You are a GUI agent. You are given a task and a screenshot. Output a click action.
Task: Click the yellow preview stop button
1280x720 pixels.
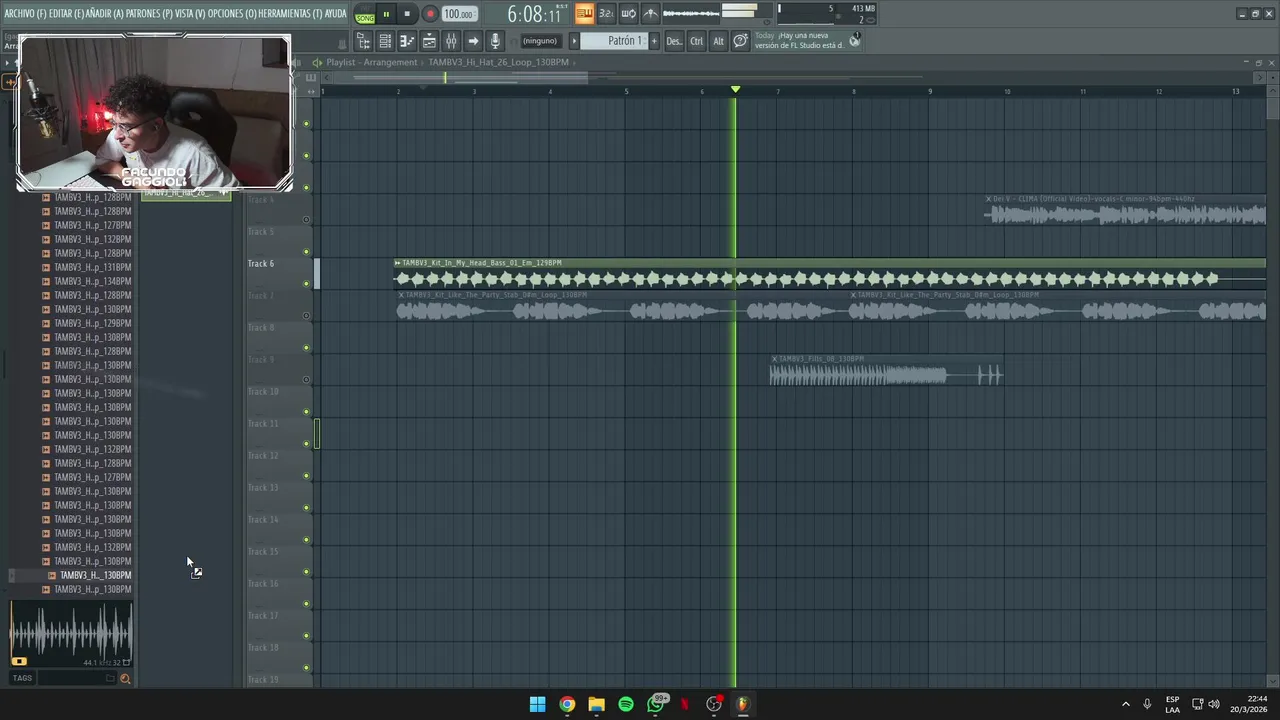pos(19,661)
